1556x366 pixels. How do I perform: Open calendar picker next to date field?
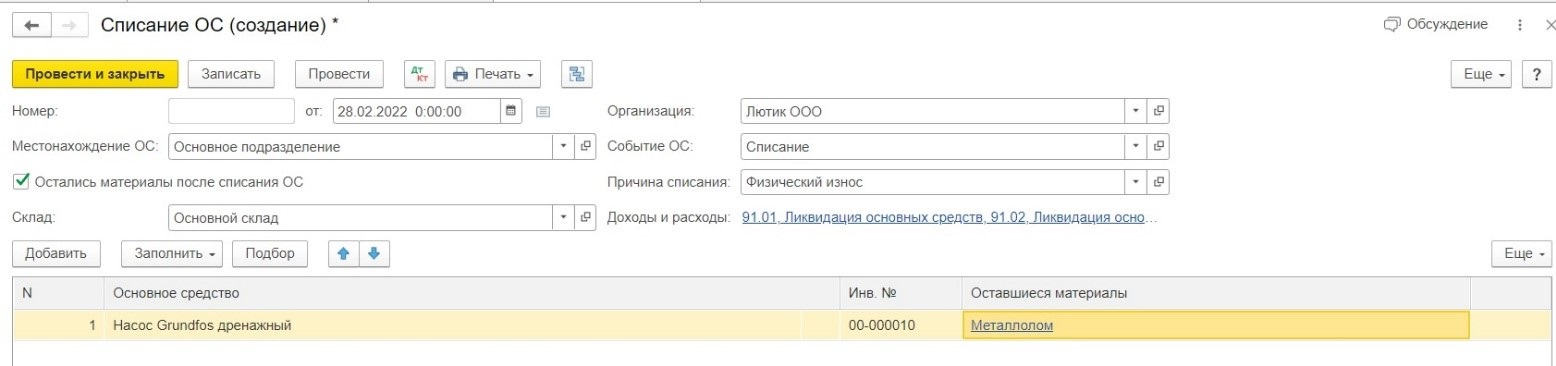pos(511,111)
